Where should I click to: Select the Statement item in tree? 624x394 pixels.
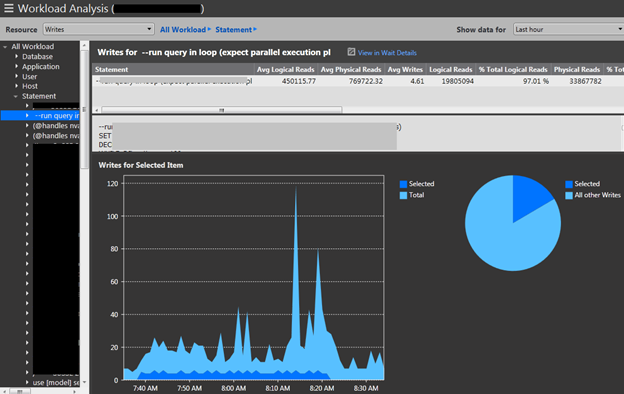(39, 96)
